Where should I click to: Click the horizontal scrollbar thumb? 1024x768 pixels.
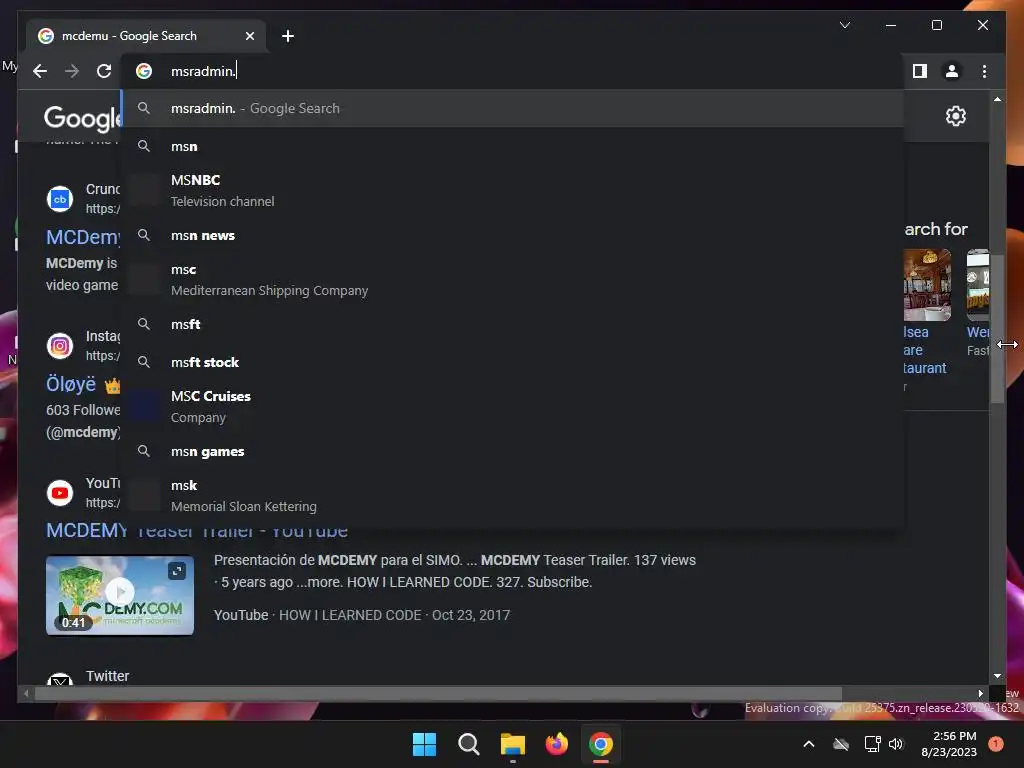point(438,694)
